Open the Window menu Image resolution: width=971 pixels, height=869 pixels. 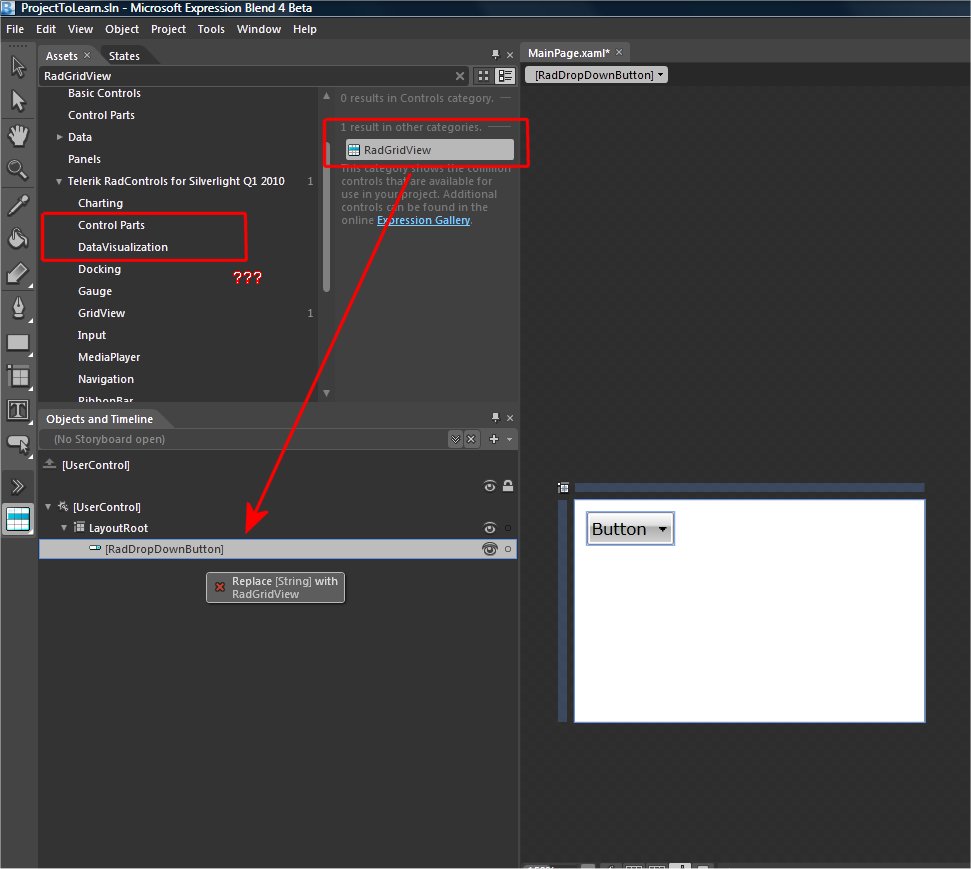pyautogui.click(x=259, y=29)
